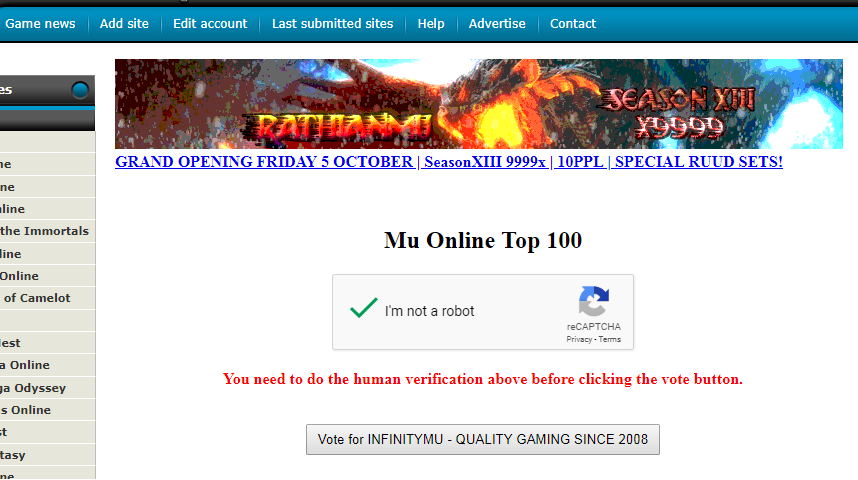
Task: Open the Game news menu item
Action: point(40,24)
